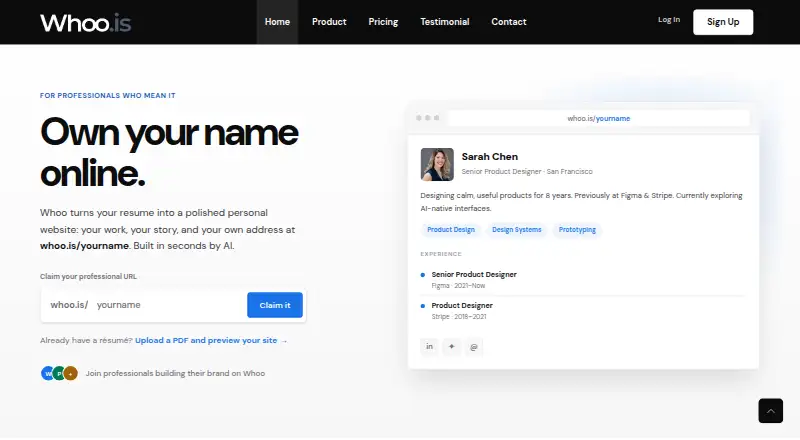Click the sparkle icon in profile card

point(452,347)
